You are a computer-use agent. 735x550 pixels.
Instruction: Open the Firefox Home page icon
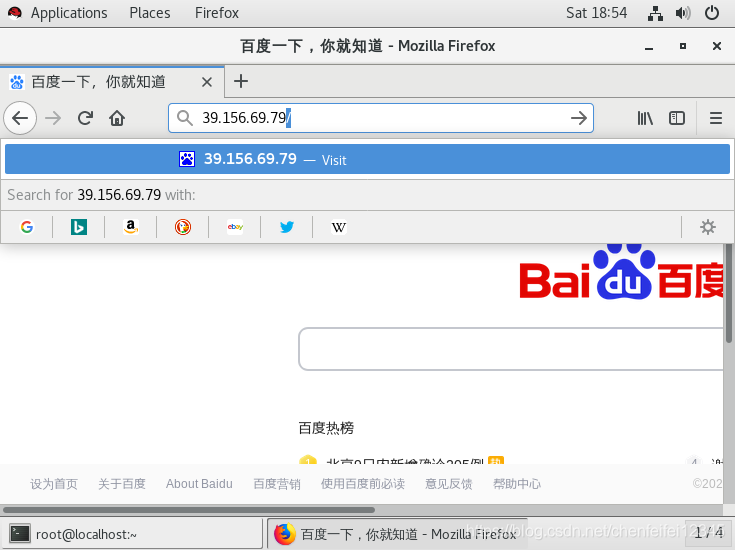[117, 118]
